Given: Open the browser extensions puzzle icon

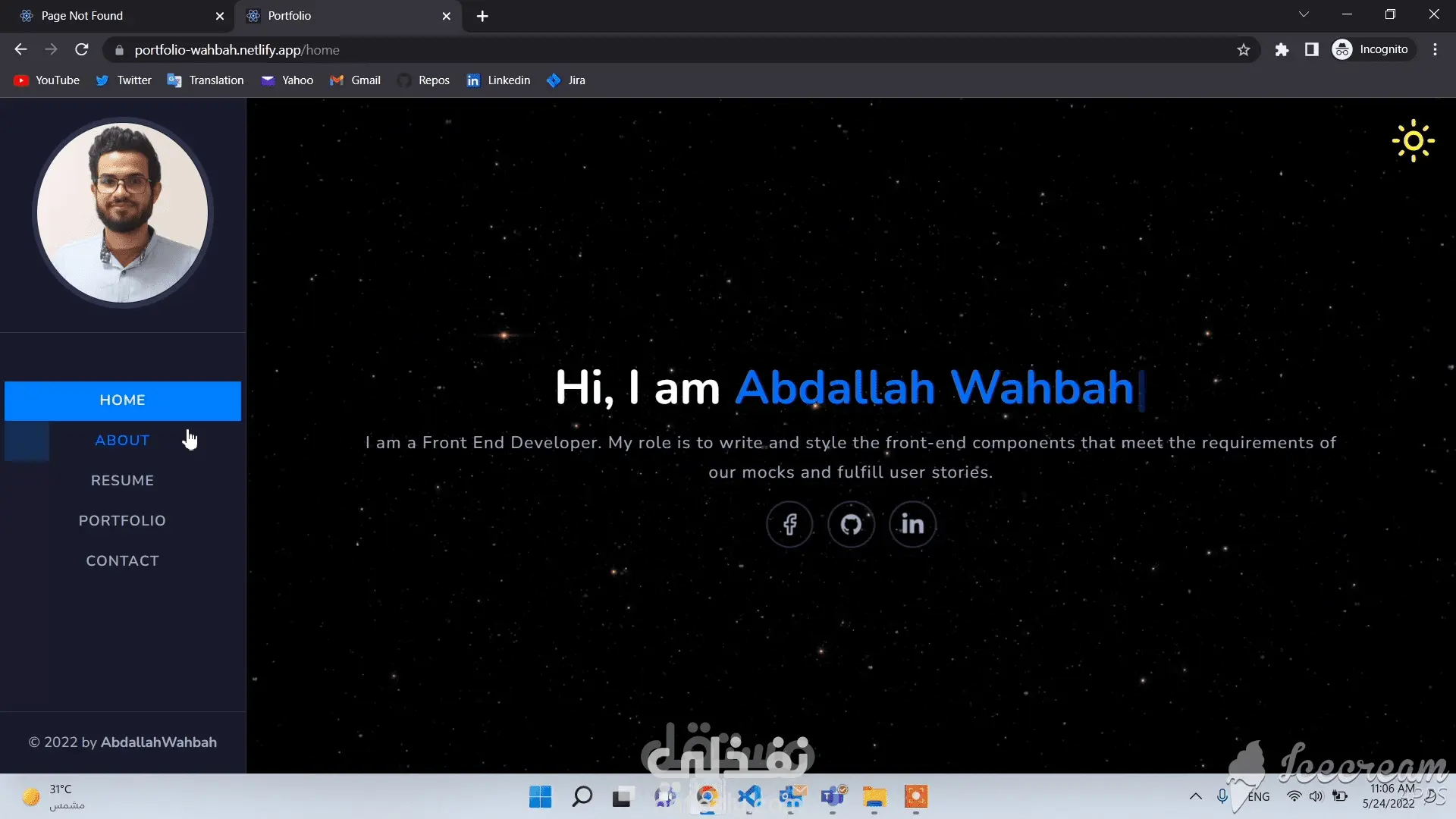Looking at the screenshot, I should click(1282, 50).
